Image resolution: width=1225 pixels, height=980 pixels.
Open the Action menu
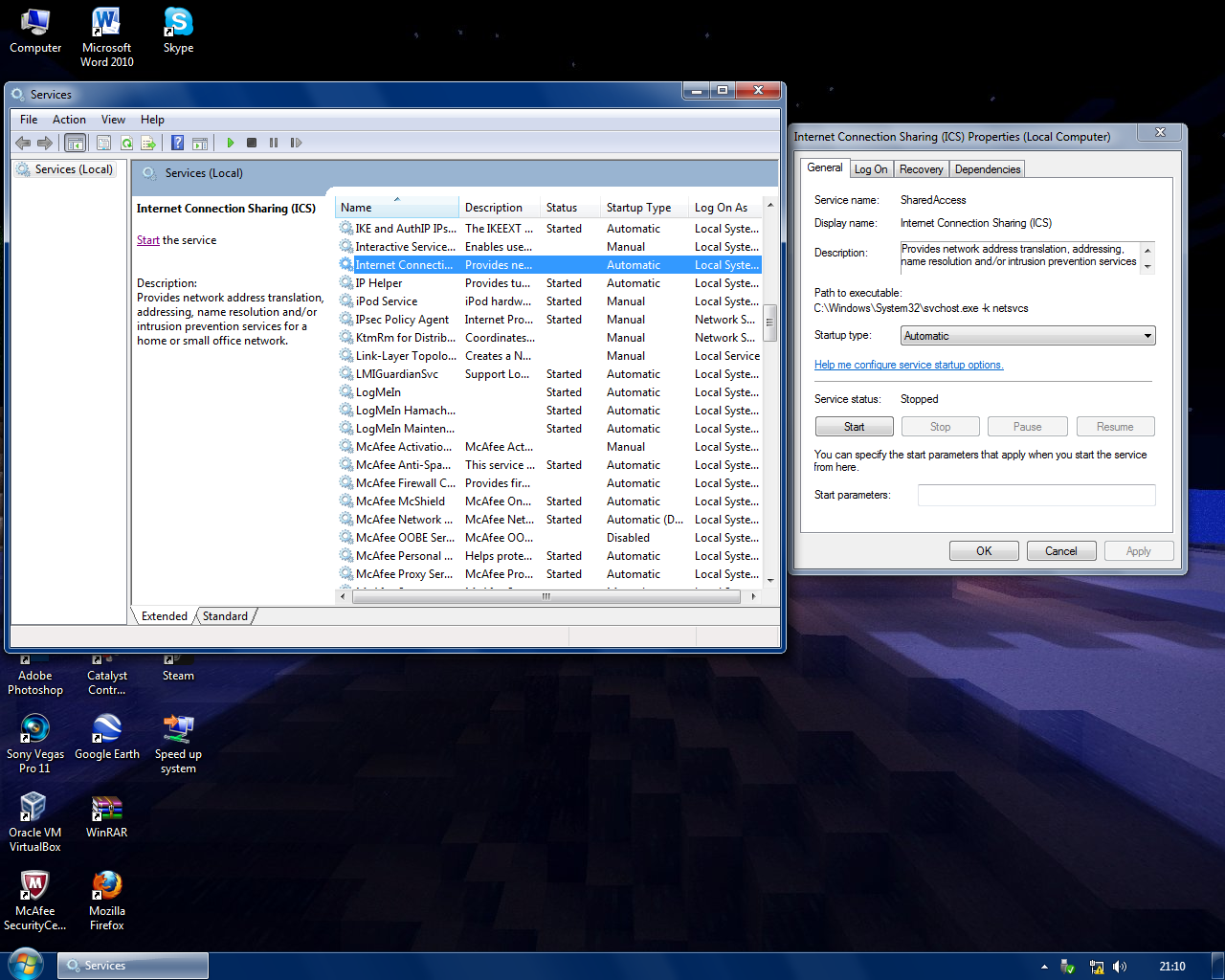[x=69, y=120]
